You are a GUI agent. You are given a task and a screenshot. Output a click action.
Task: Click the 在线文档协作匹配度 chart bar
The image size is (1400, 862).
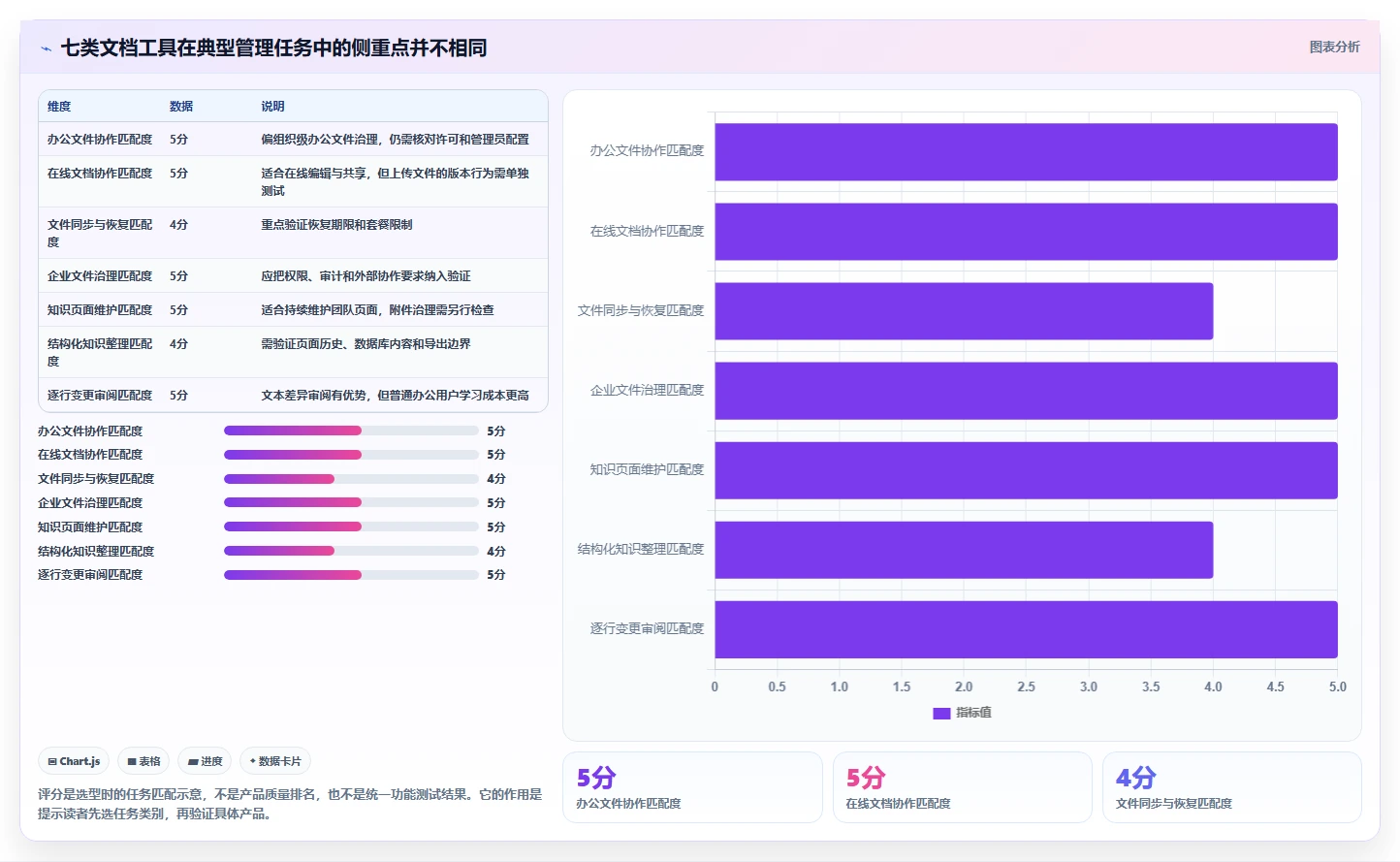(x=1026, y=232)
